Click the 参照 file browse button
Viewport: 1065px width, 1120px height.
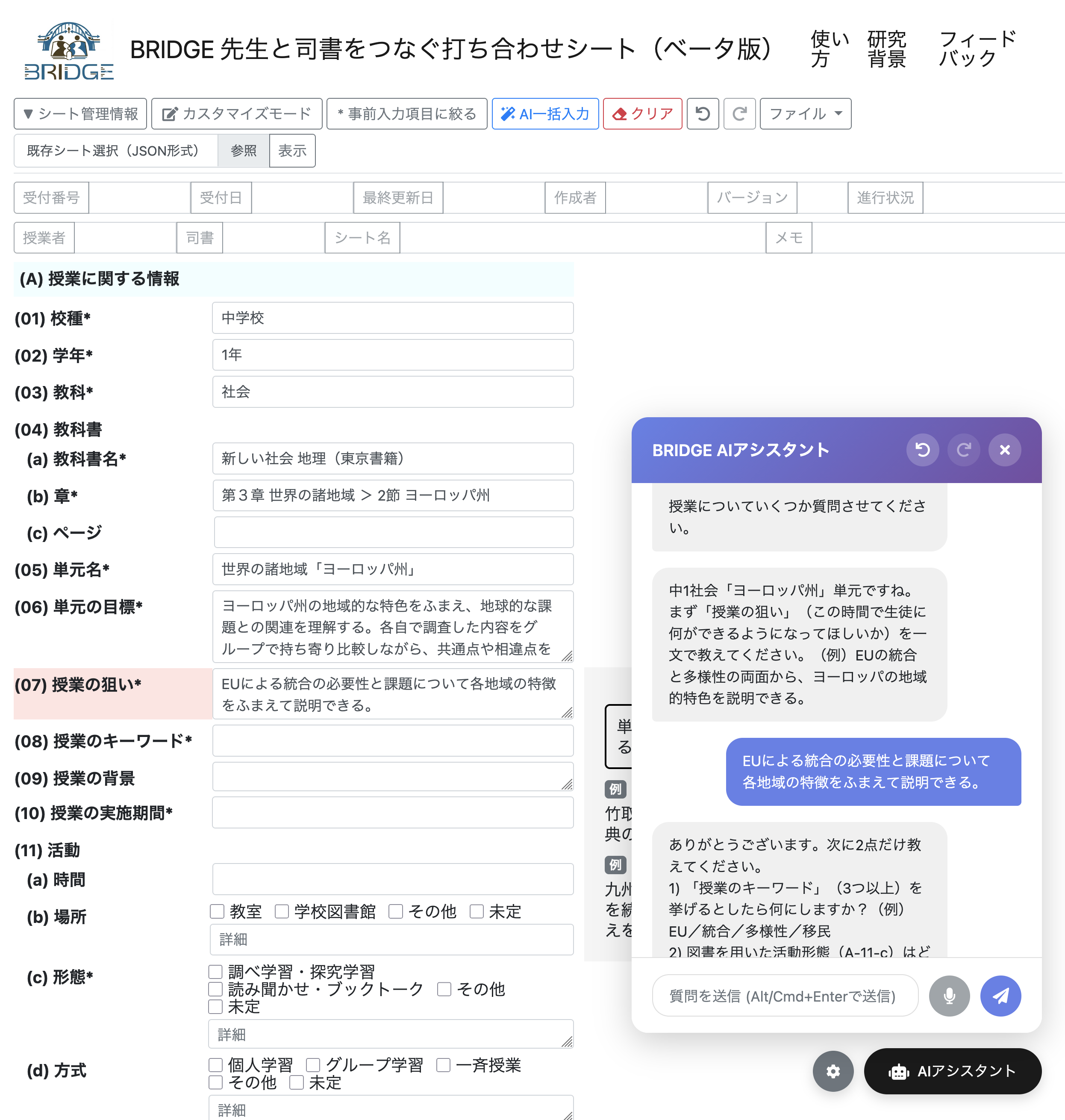coord(243,150)
